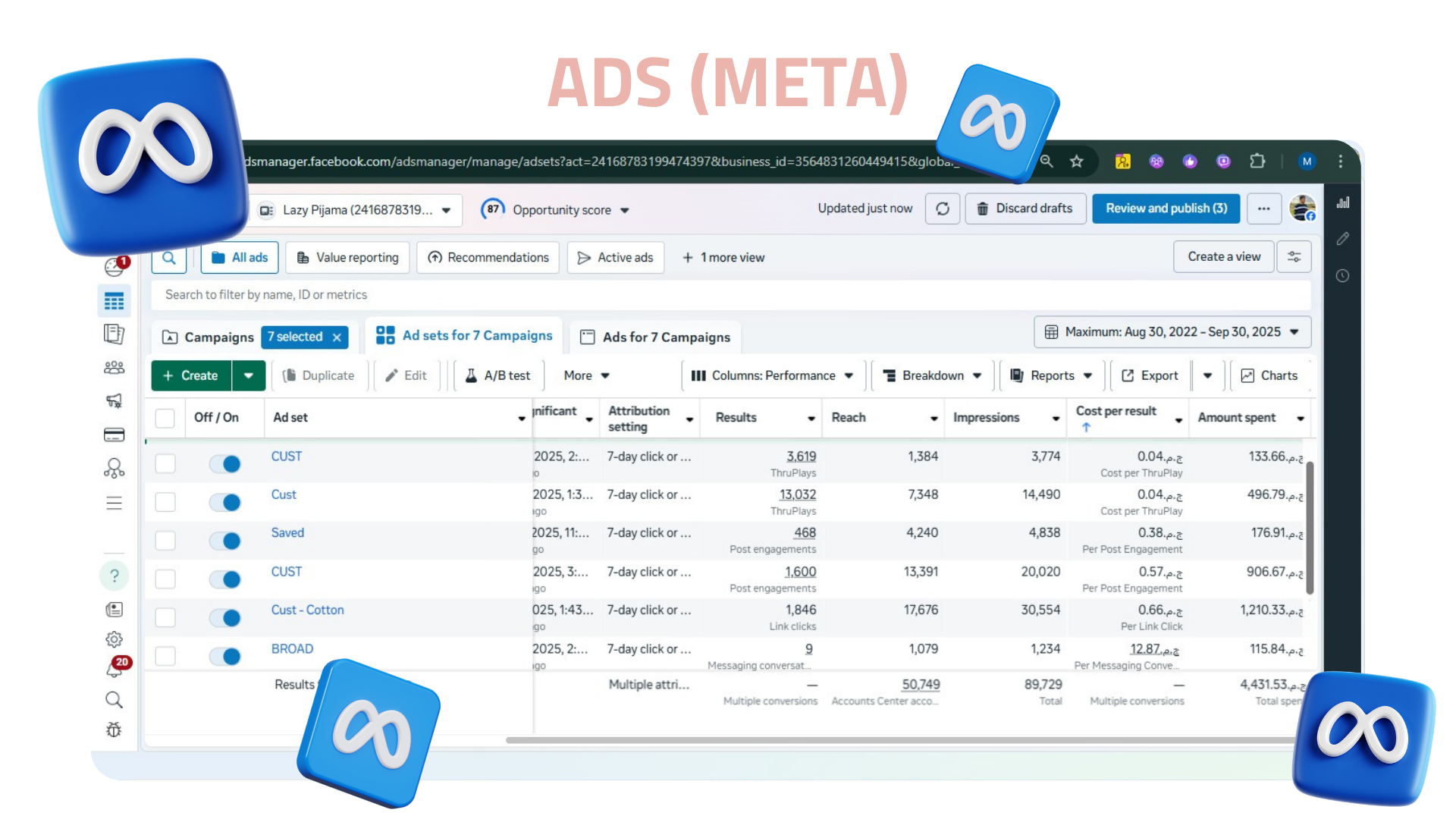1456x819 pixels.
Task: Click the view customization sliders icon
Action: [1294, 257]
